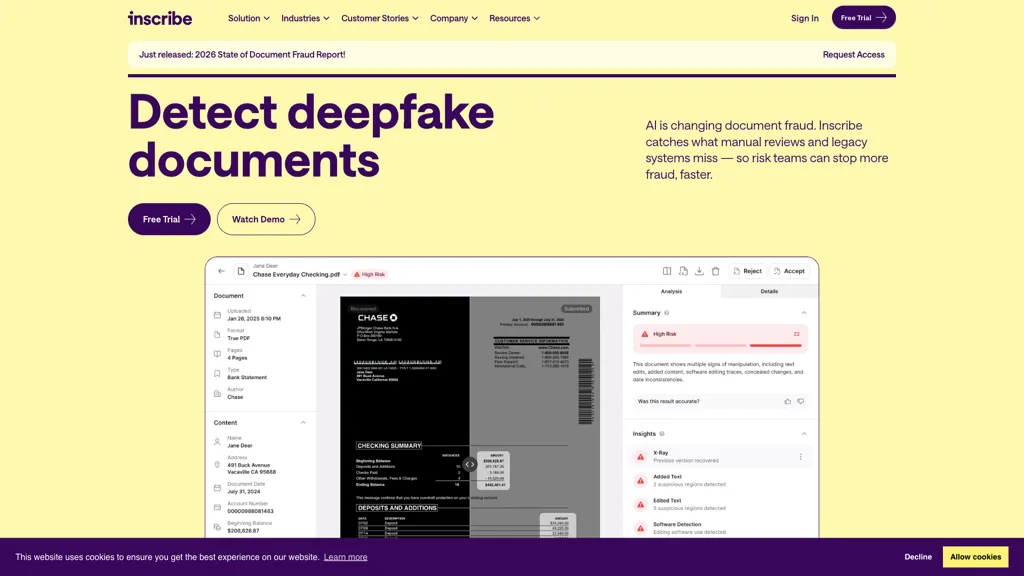Give thumbs up for result accuracy
This screenshot has height=576, width=1024.
click(x=788, y=402)
